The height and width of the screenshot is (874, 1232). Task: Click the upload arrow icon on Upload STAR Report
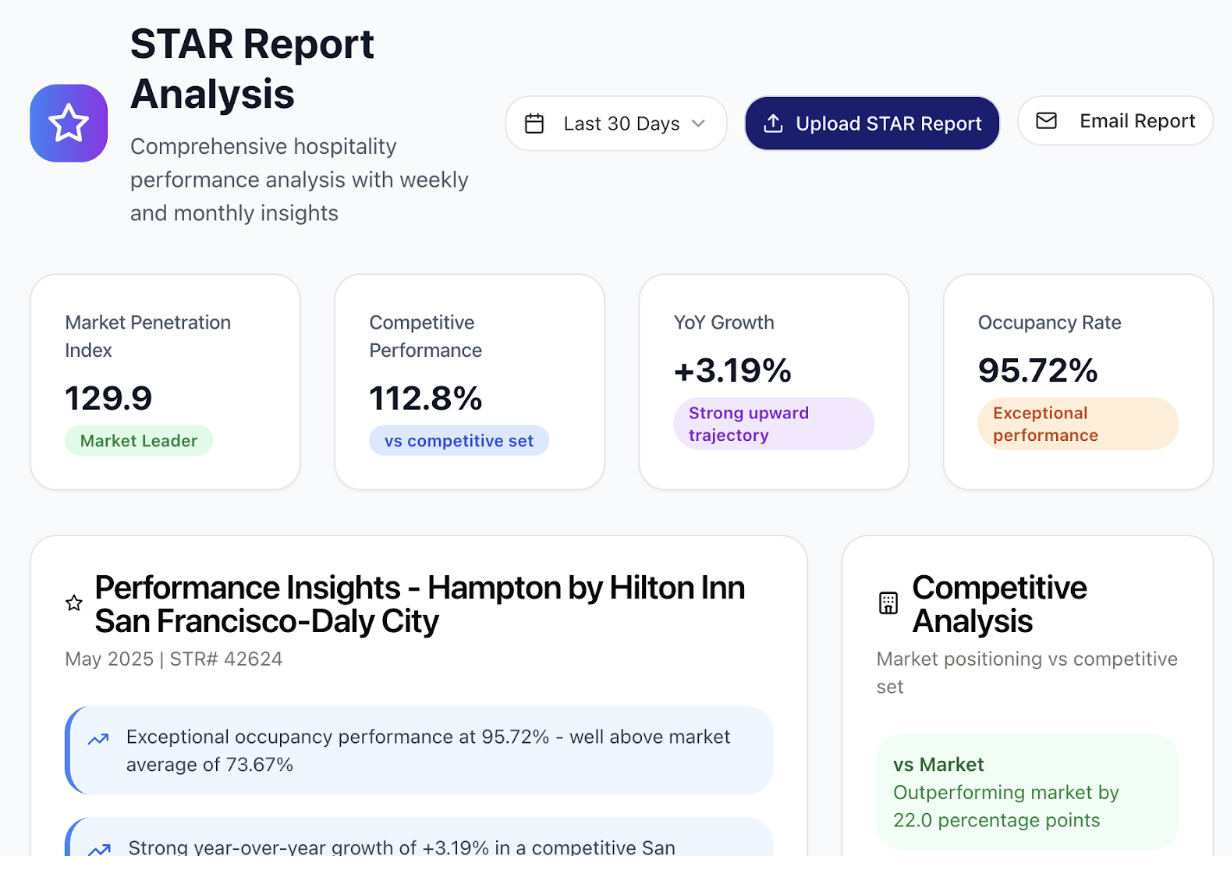tap(773, 123)
